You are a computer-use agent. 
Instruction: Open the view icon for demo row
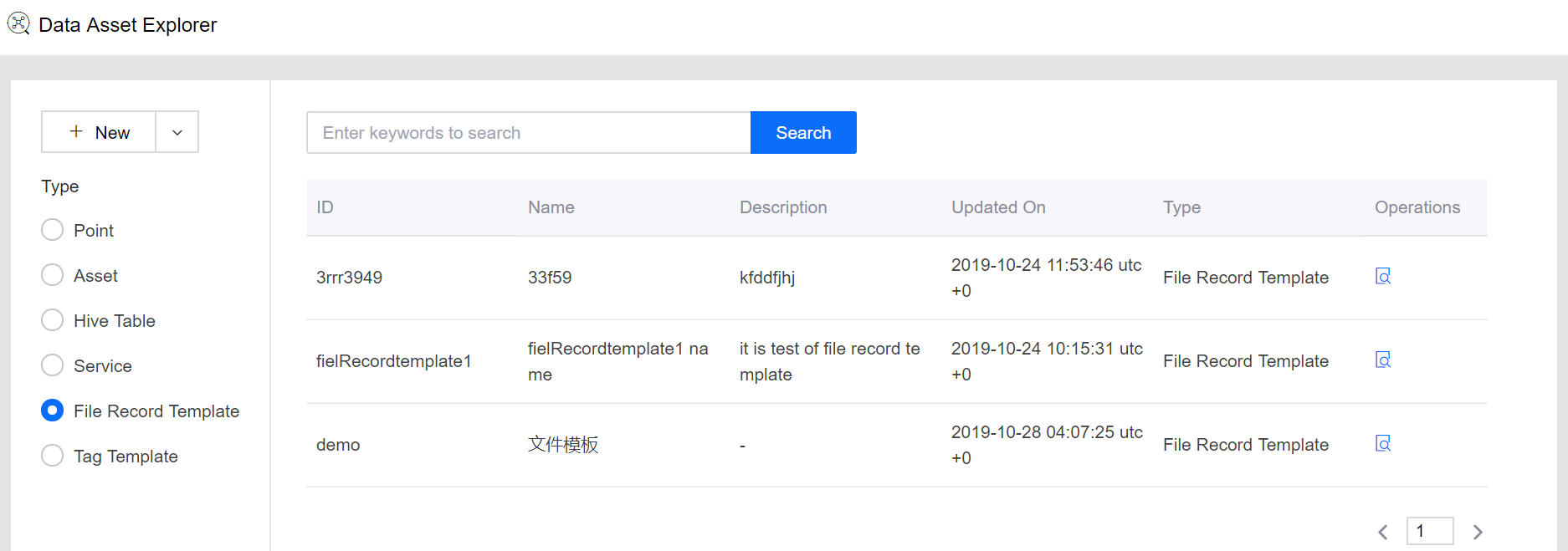coord(1382,444)
